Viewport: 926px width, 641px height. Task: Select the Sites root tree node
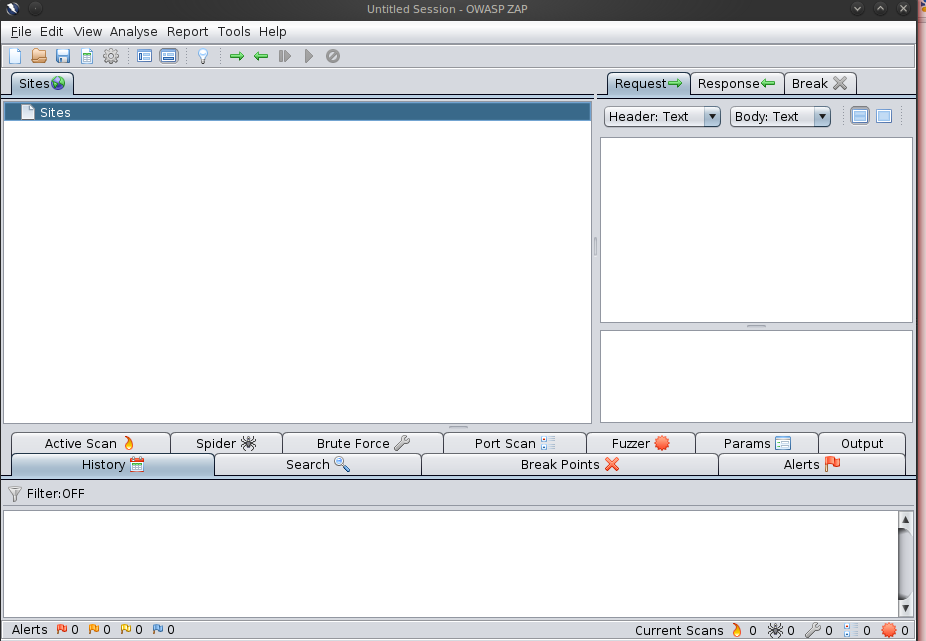(x=297, y=112)
